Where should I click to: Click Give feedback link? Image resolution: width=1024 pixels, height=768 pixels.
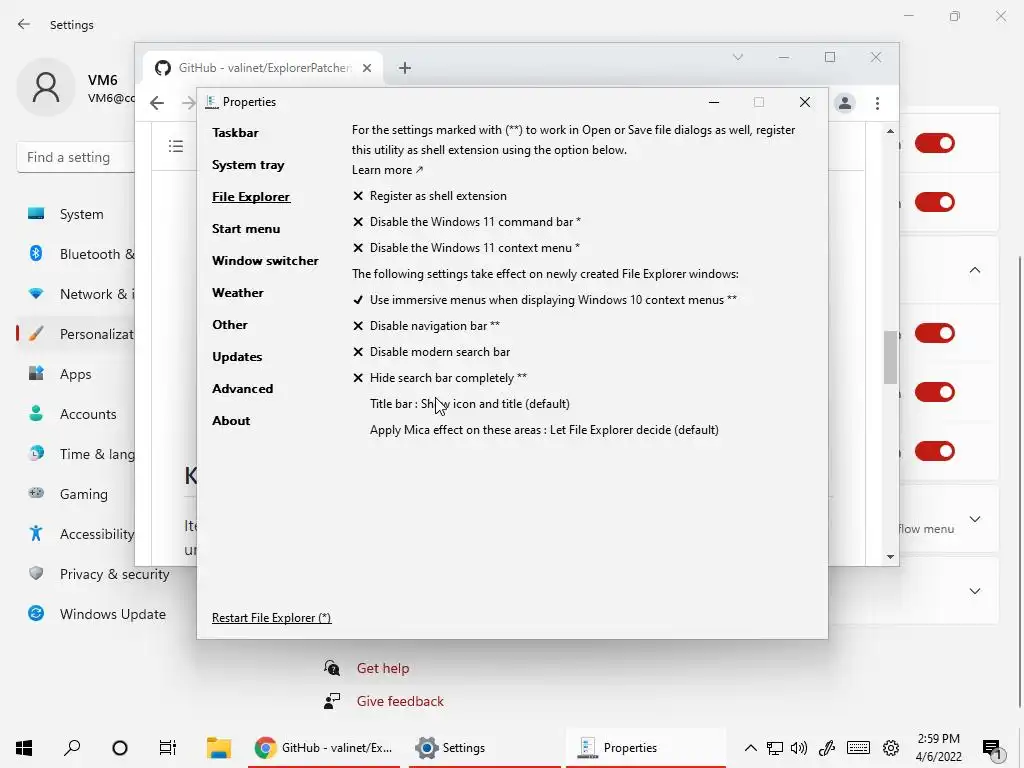[400, 701]
